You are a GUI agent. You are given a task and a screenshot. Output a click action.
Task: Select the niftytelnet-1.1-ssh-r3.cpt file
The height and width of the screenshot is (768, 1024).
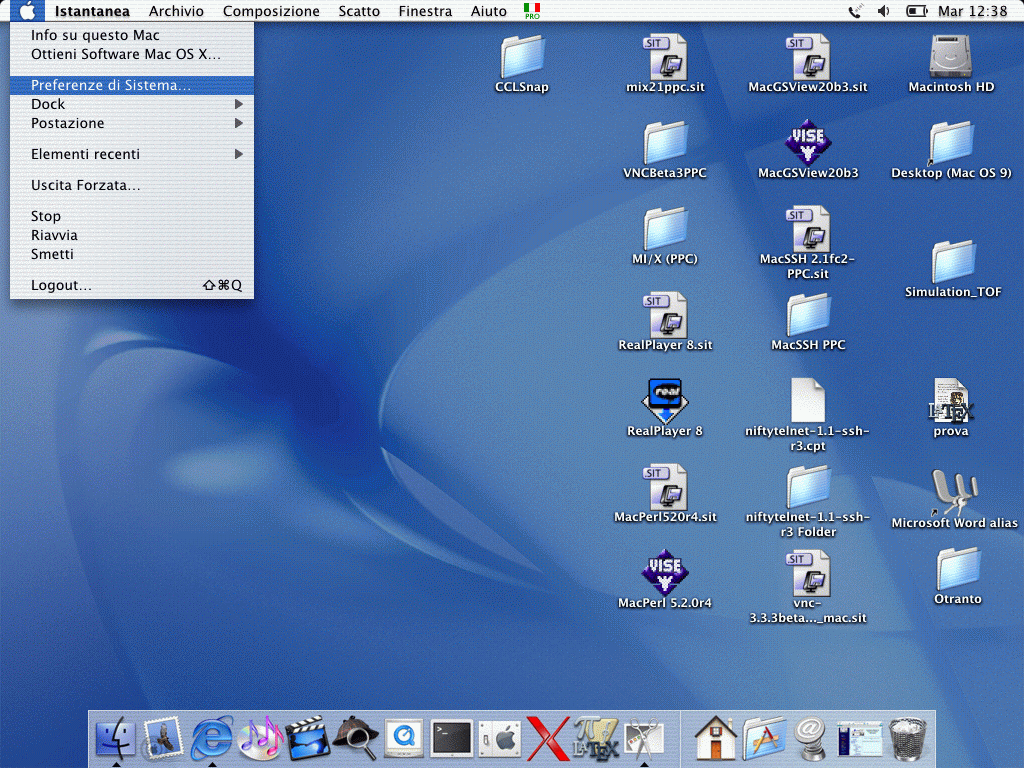pyautogui.click(x=808, y=400)
